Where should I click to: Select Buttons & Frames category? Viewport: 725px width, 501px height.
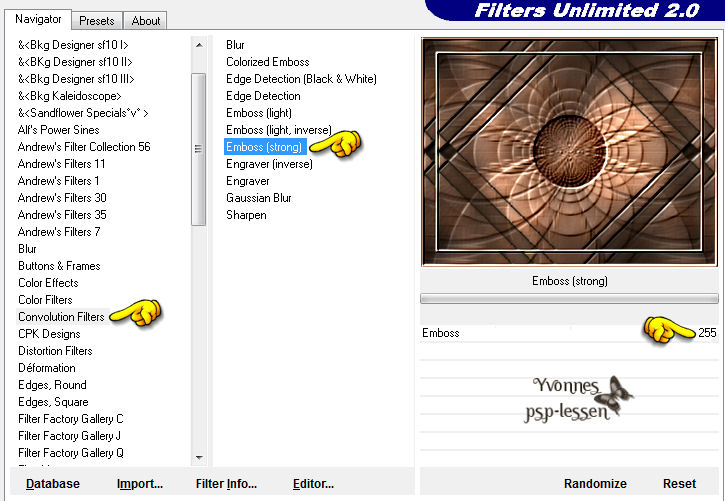coord(59,266)
